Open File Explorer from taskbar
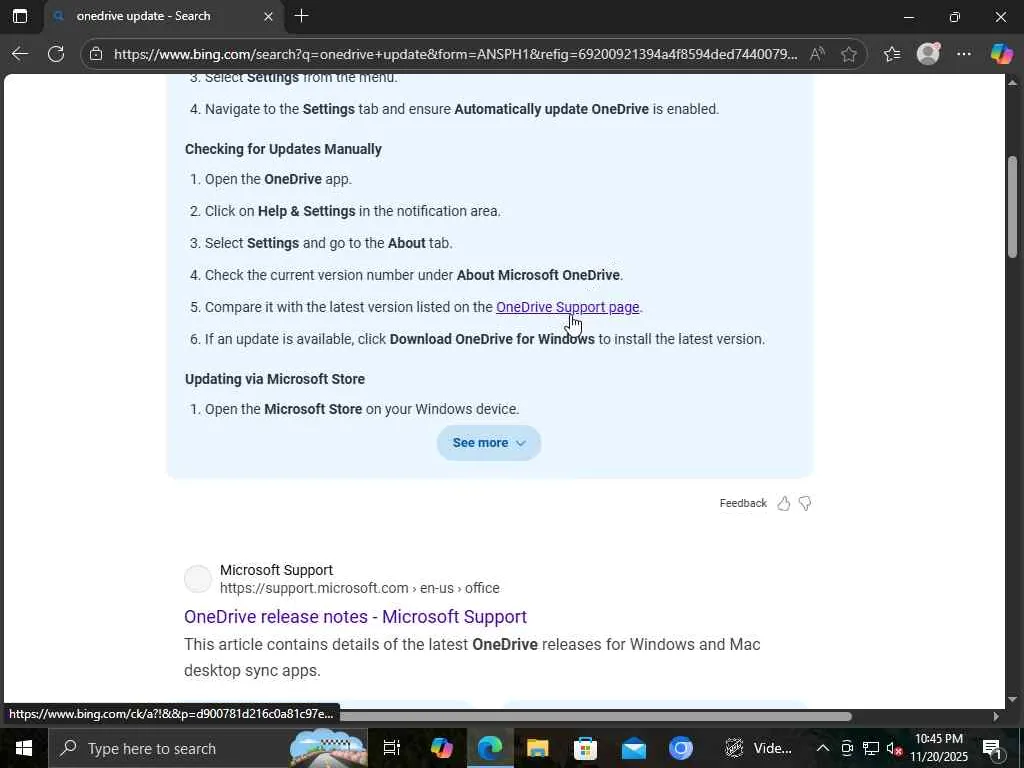The height and width of the screenshot is (768, 1024). [x=537, y=748]
